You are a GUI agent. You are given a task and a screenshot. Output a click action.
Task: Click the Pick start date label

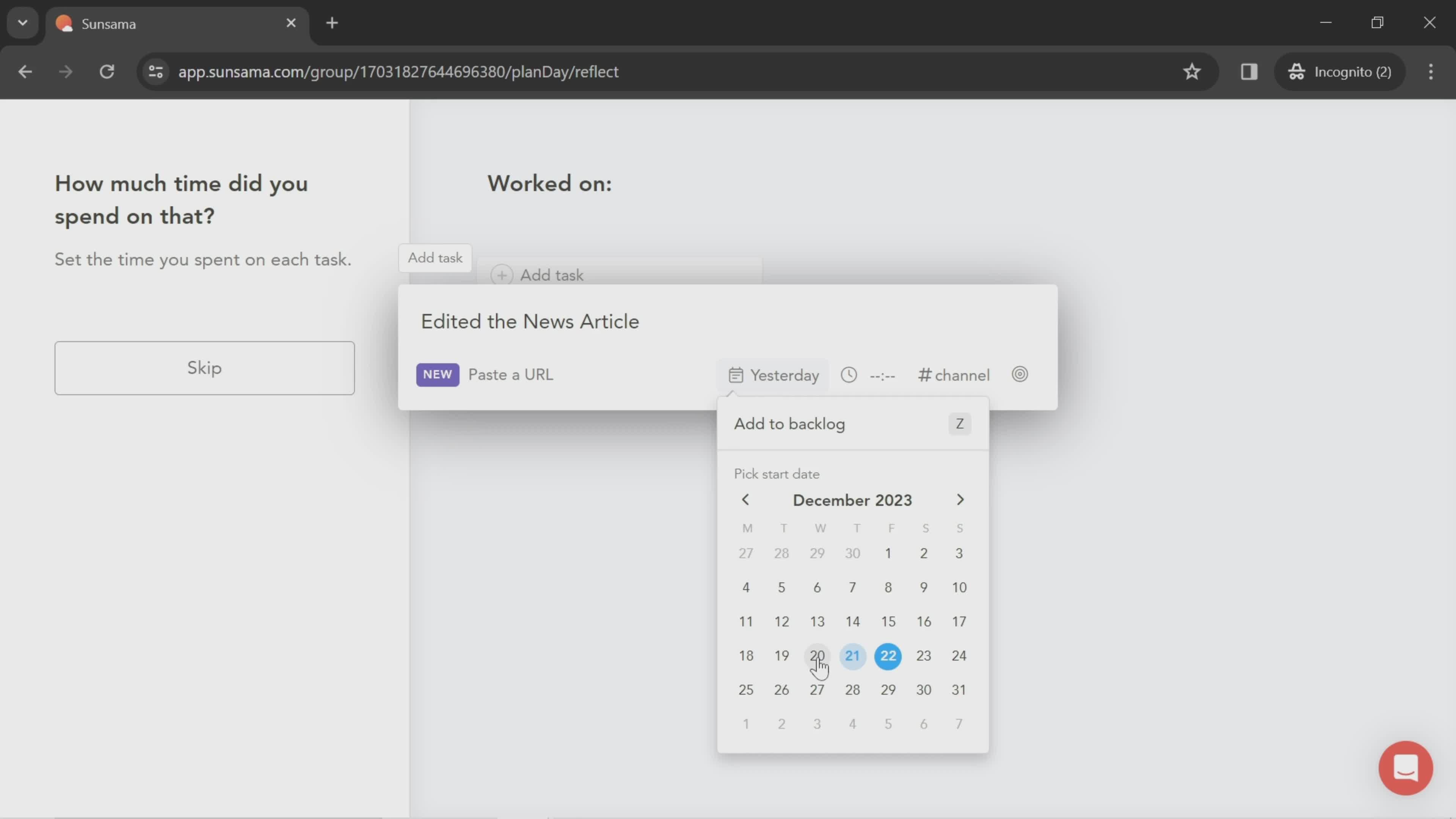click(x=777, y=474)
